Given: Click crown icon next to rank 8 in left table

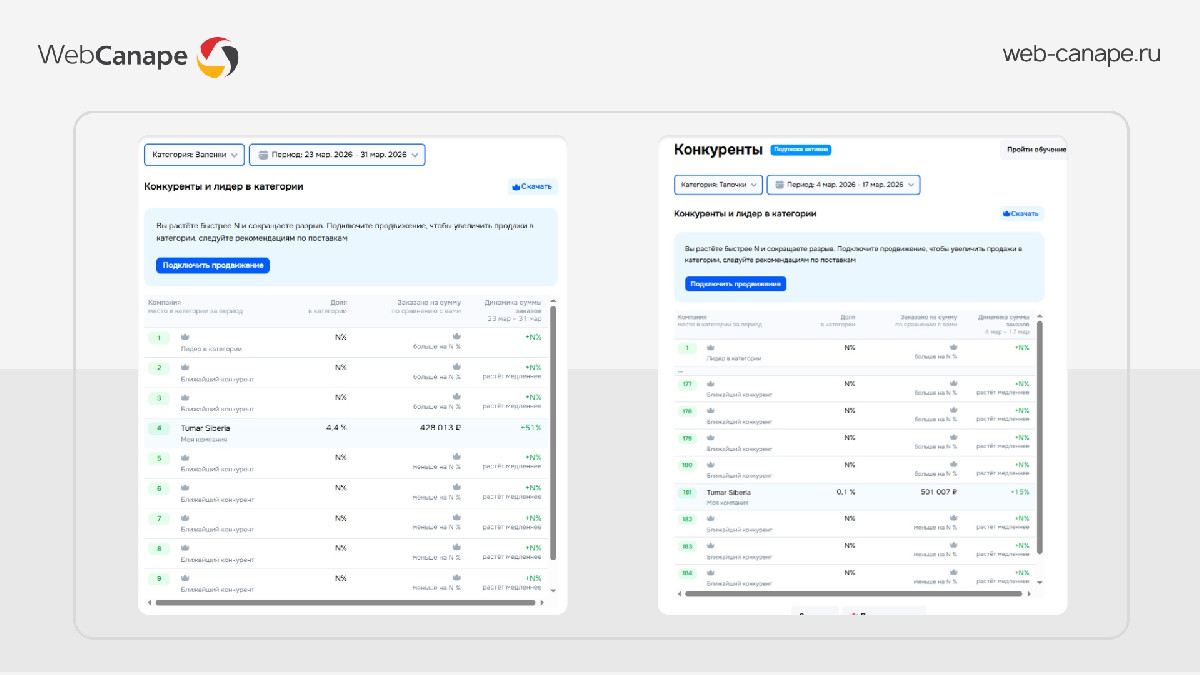Looking at the screenshot, I should point(185,548).
